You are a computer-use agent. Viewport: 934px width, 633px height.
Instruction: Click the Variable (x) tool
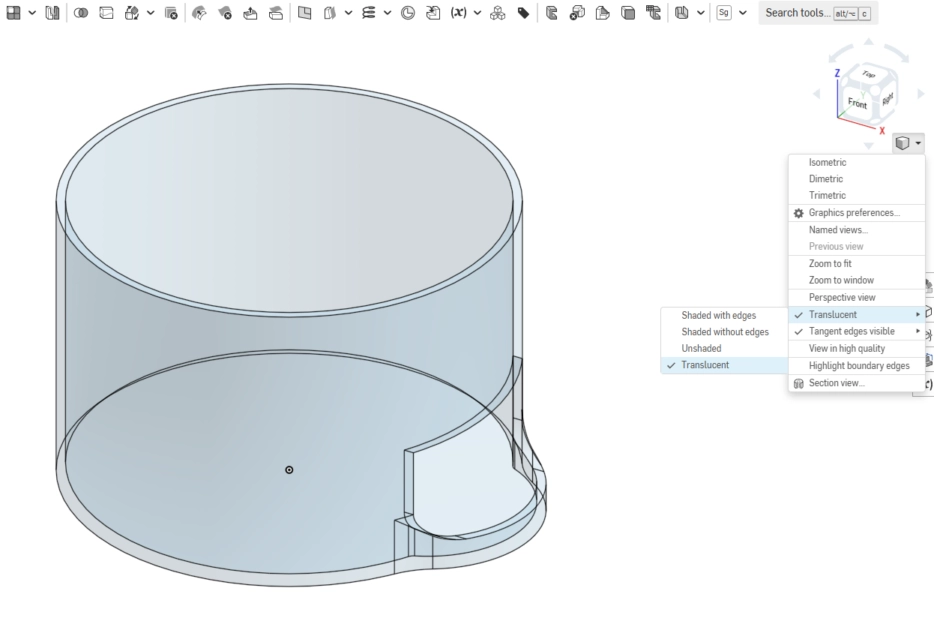(458, 13)
